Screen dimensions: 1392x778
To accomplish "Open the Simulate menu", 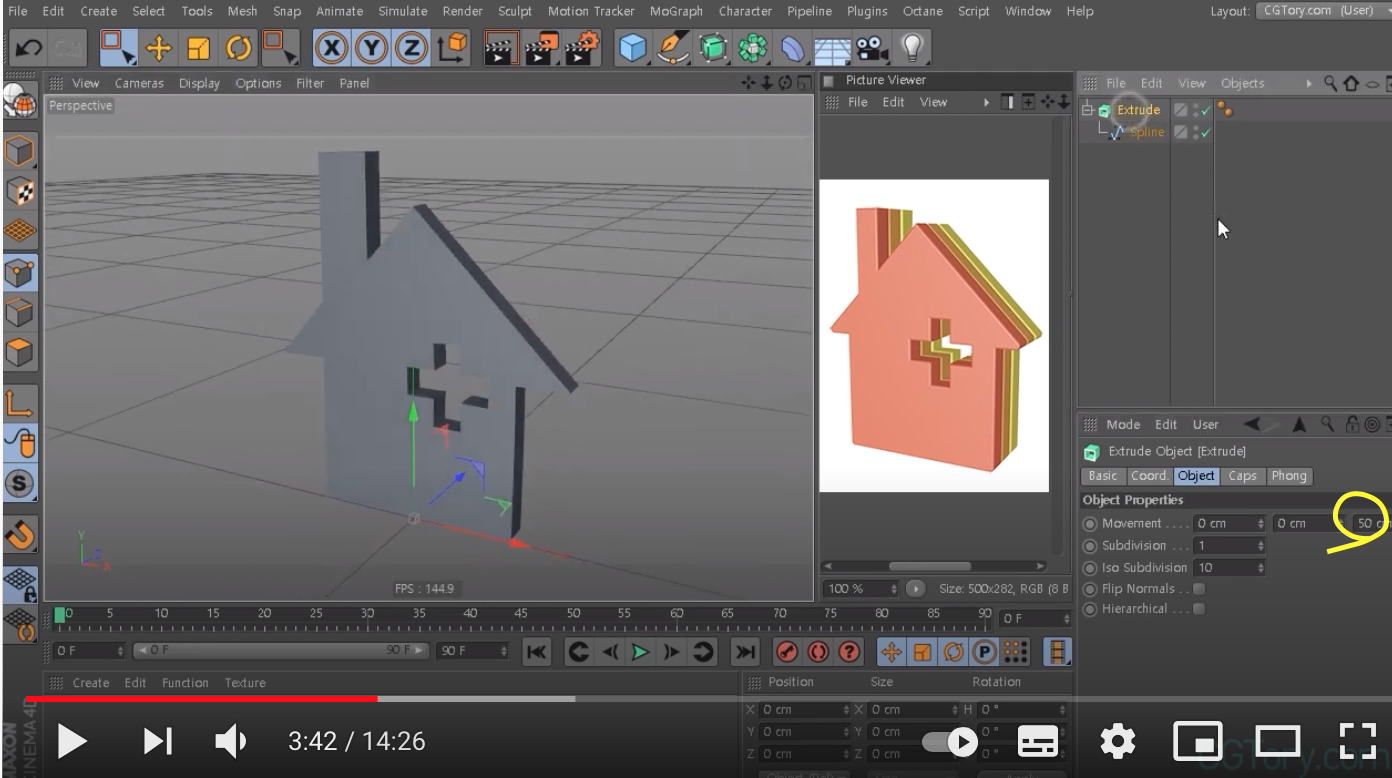I will coord(402,11).
